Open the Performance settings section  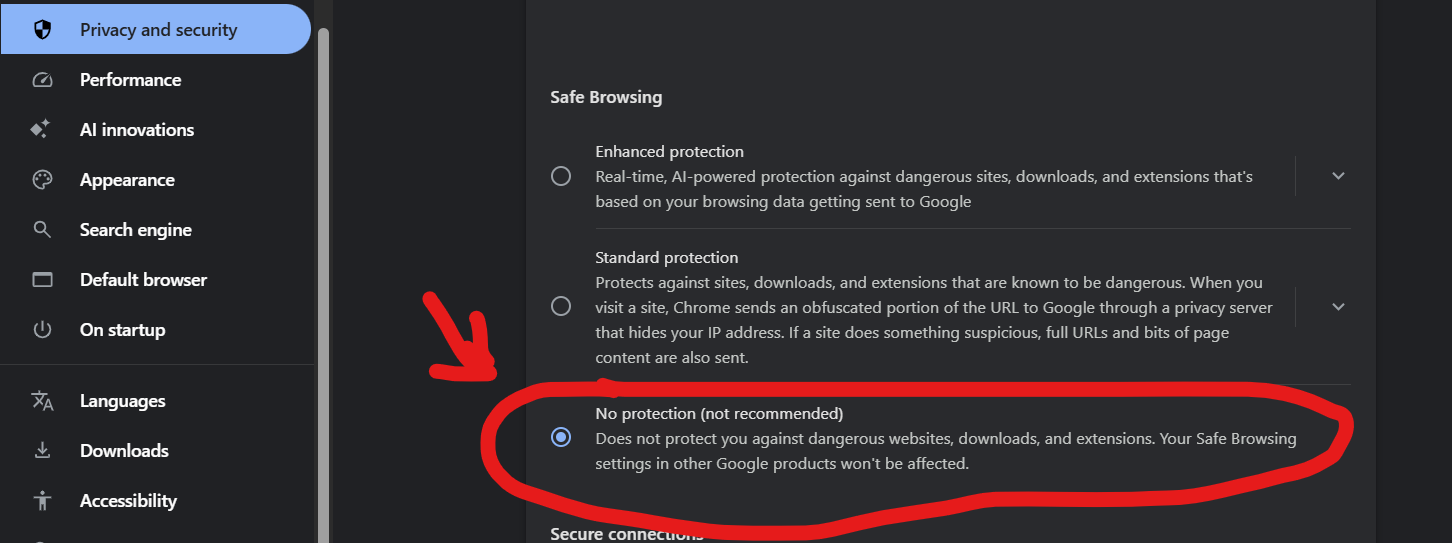coord(130,80)
